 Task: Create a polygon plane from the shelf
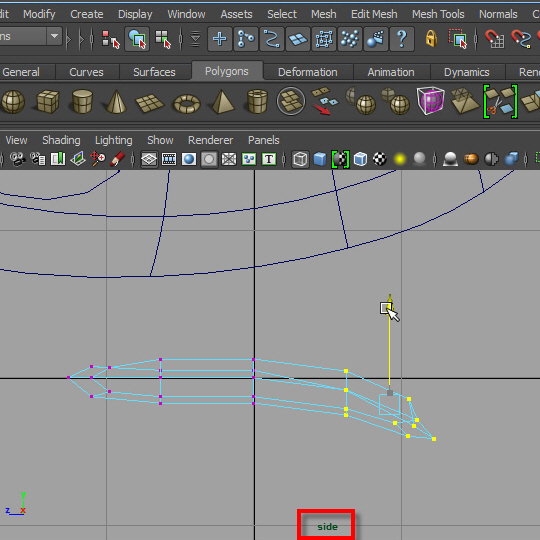coord(150,103)
